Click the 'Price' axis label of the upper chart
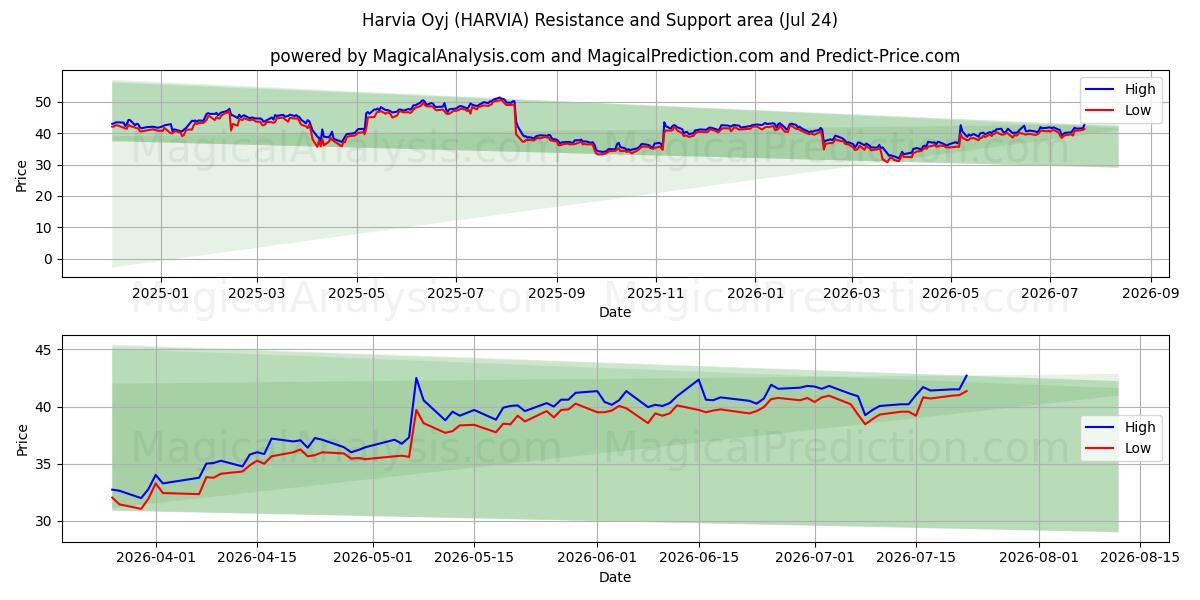The width and height of the screenshot is (1200, 600). point(22,174)
